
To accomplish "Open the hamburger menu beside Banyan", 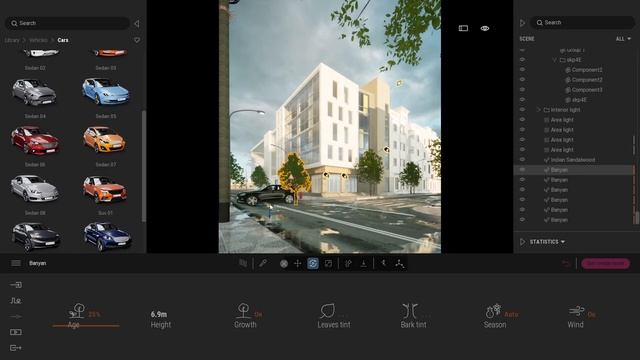I will click(16, 263).
